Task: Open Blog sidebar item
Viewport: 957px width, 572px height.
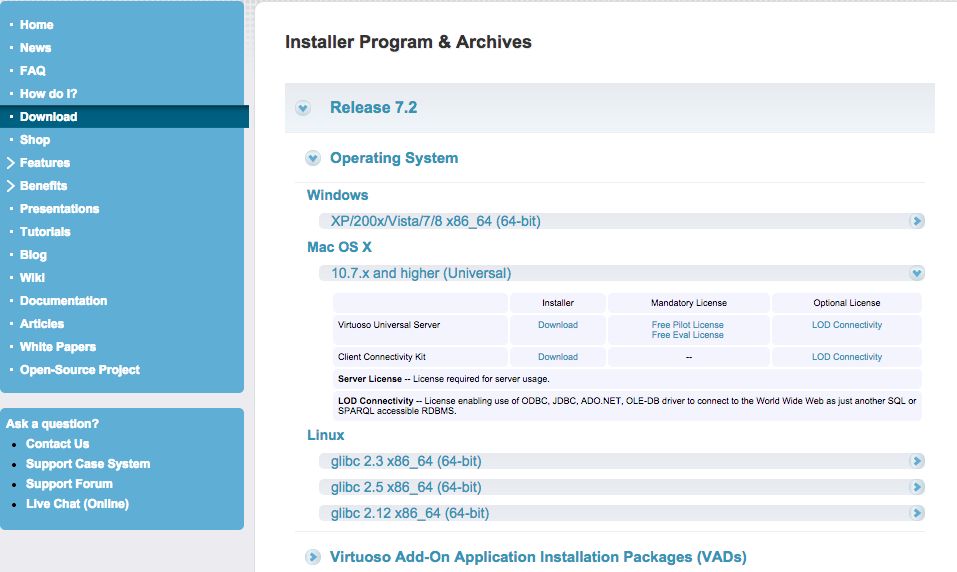Action: coord(33,255)
